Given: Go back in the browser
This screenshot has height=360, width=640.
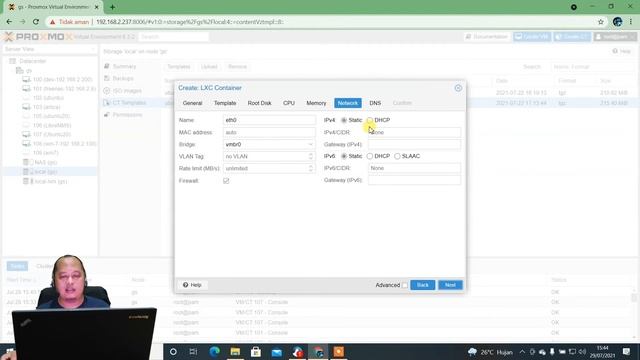Looking at the screenshot, I should click(9, 22).
